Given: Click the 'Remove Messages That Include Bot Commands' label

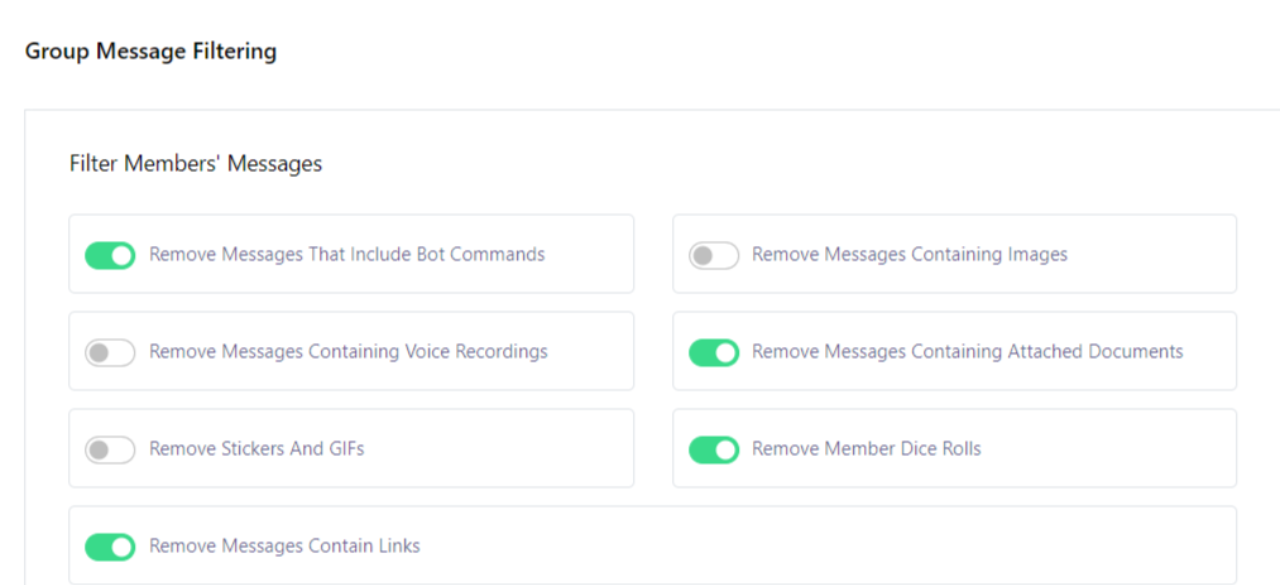Looking at the screenshot, I should tap(347, 254).
